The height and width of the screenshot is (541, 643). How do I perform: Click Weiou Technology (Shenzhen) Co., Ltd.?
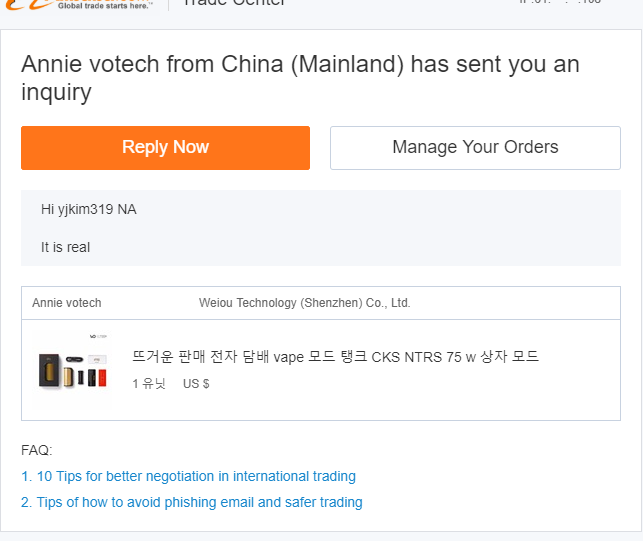304,303
